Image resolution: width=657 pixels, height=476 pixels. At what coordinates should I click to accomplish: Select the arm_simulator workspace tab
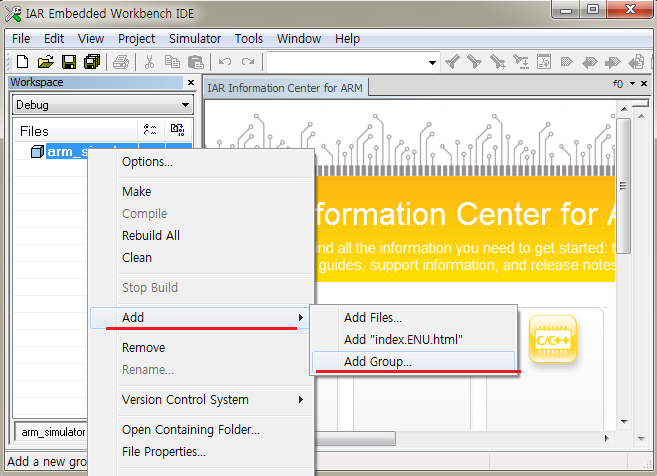(53, 432)
